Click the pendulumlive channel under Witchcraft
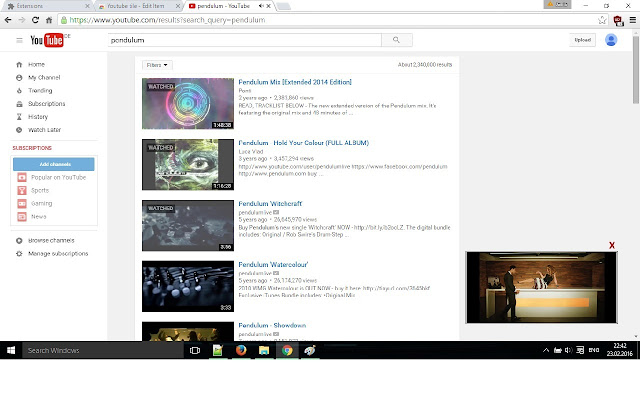 255,212
